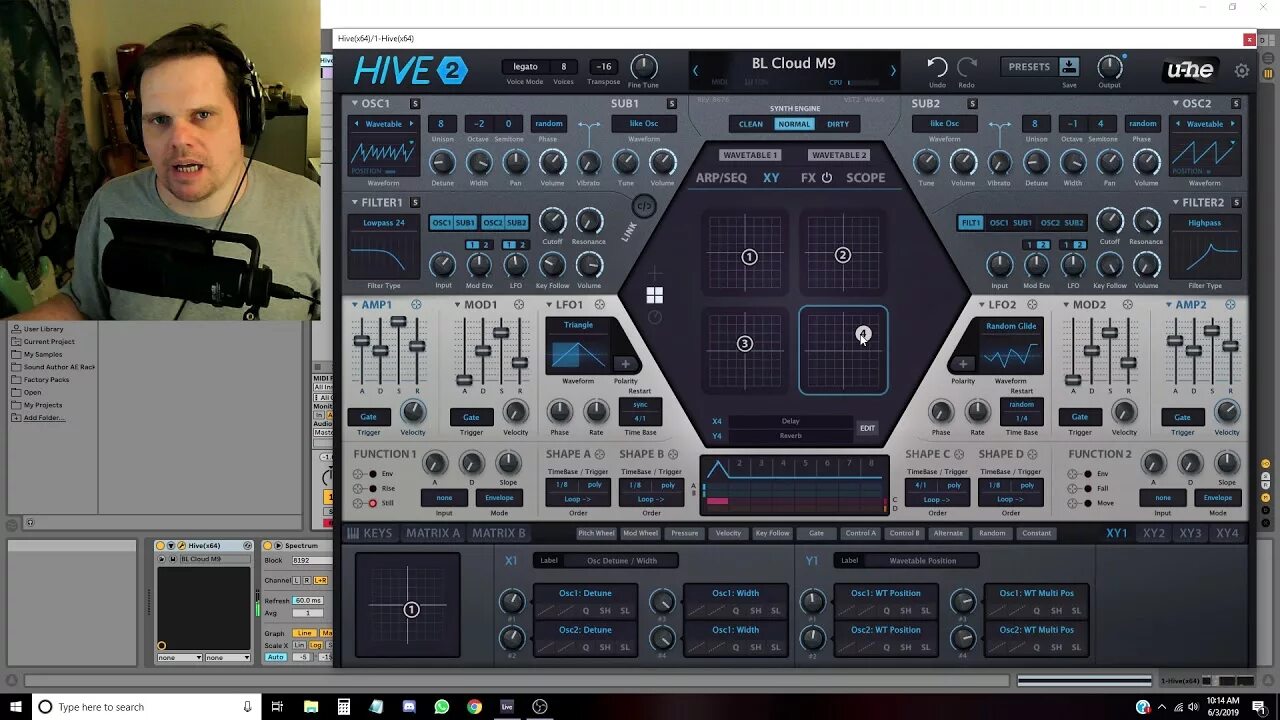This screenshot has height=720, width=1280.
Task: Open the Wavetable dropdown on OSC1
Action: coord(383,123)
